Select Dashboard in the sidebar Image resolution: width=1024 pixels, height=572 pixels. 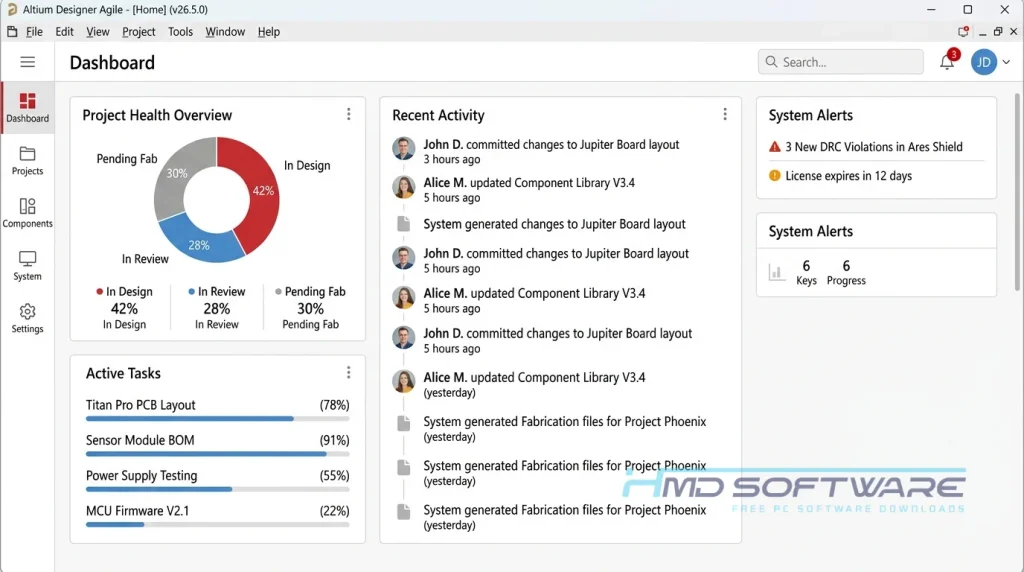point(27,108)
